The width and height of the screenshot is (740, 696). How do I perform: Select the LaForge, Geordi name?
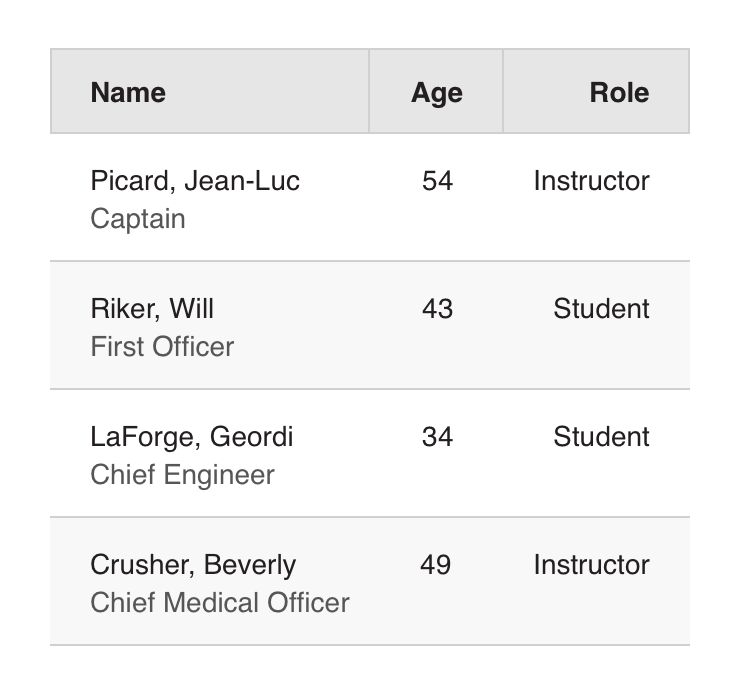pyautogui.click(x=192, y=437)
